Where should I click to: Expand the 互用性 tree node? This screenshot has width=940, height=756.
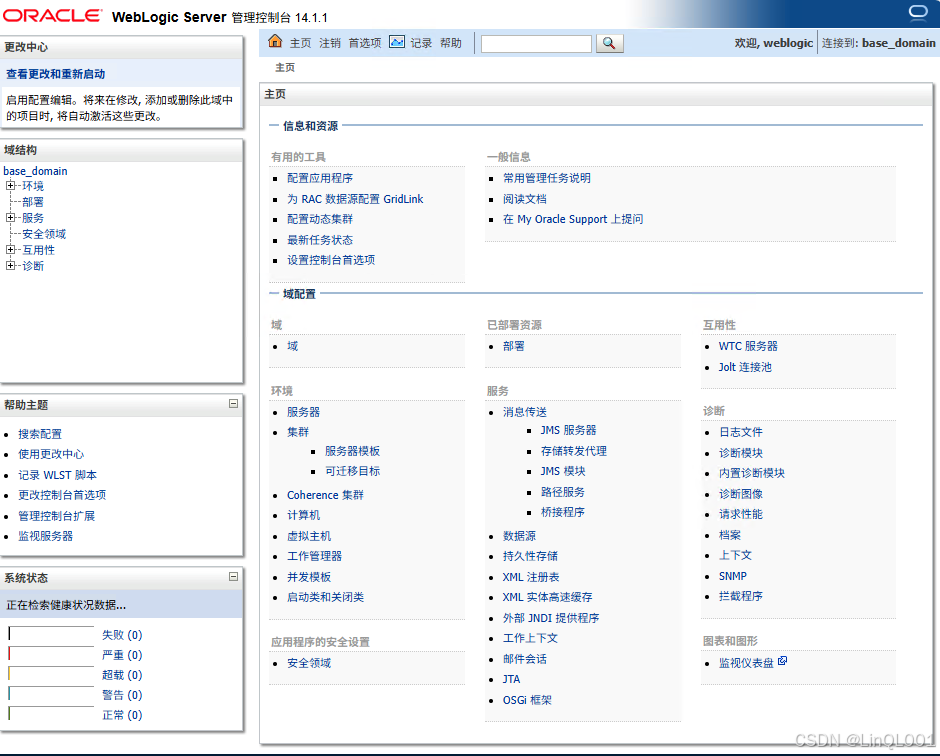[x=13, y=249]
